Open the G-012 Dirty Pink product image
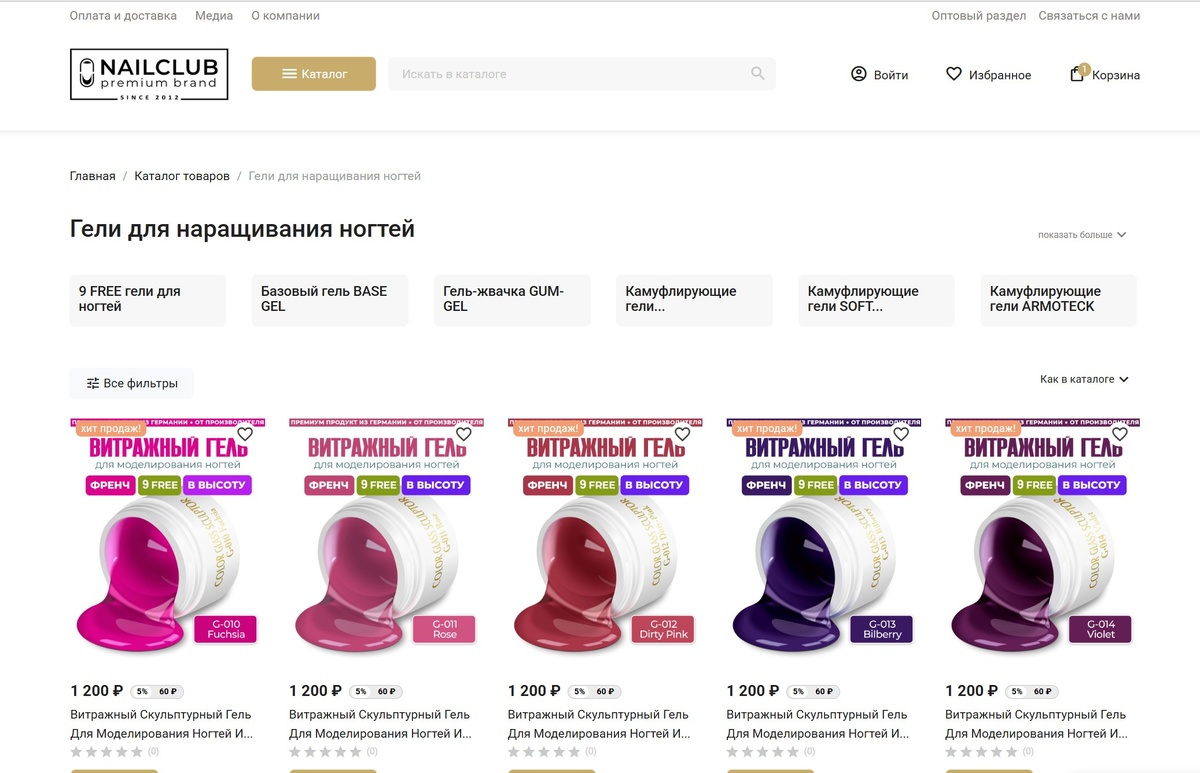 (x=605, y=540)
